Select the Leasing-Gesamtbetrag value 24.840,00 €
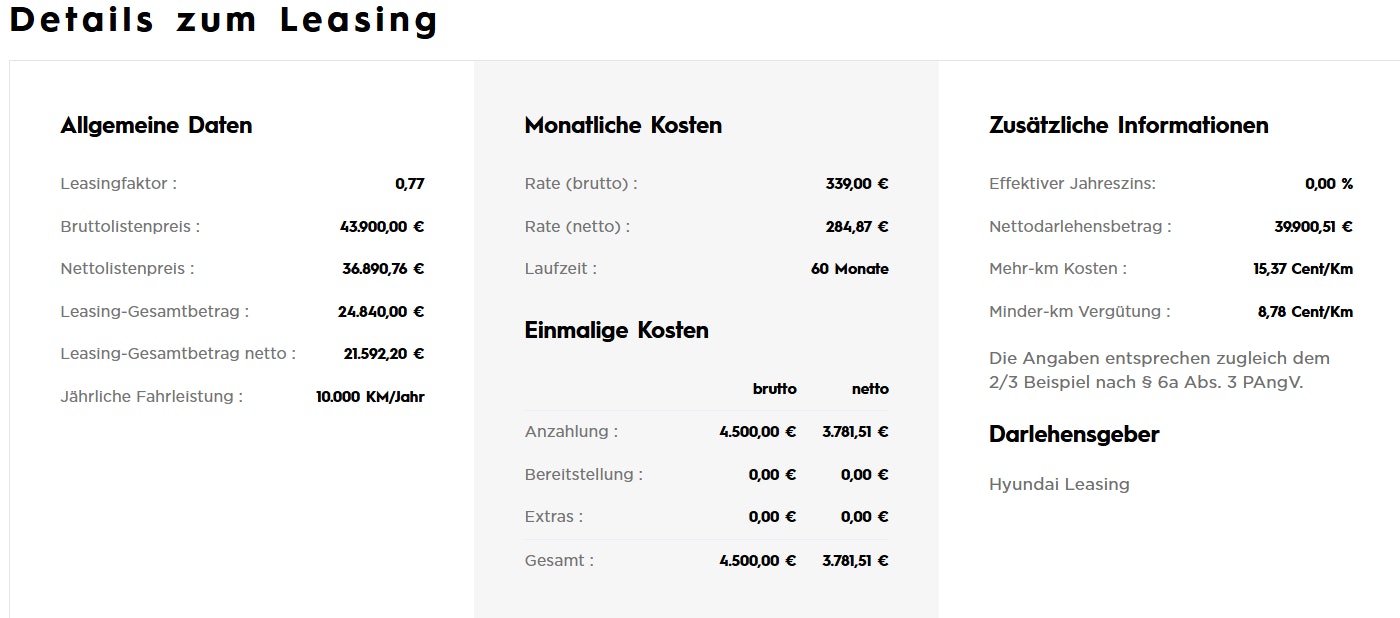This screenshot has height=618, width=1400. click(x=381, y=312)
